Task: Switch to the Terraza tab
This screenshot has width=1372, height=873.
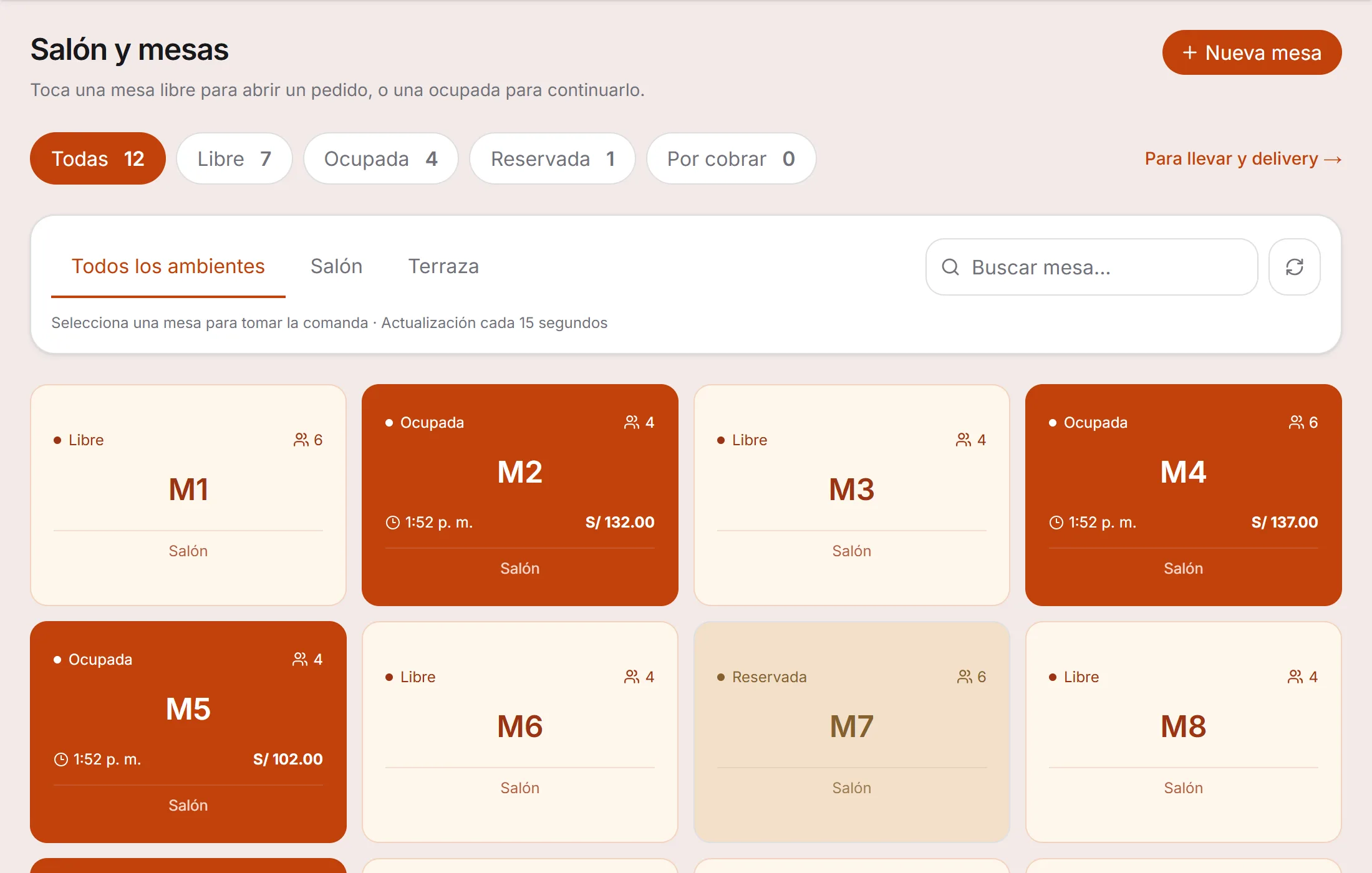Action: click(443, 266)
